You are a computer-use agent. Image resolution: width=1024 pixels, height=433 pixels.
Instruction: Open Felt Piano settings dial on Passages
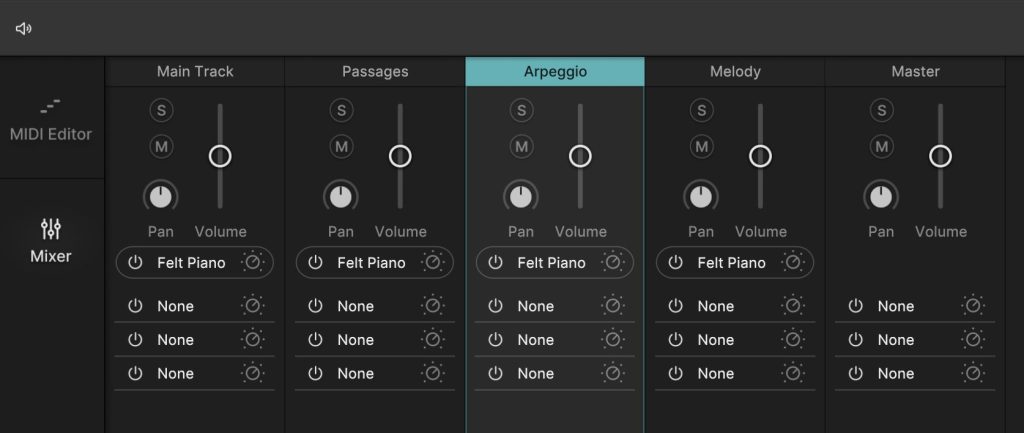pyautogui.click(x=433, y=263)
